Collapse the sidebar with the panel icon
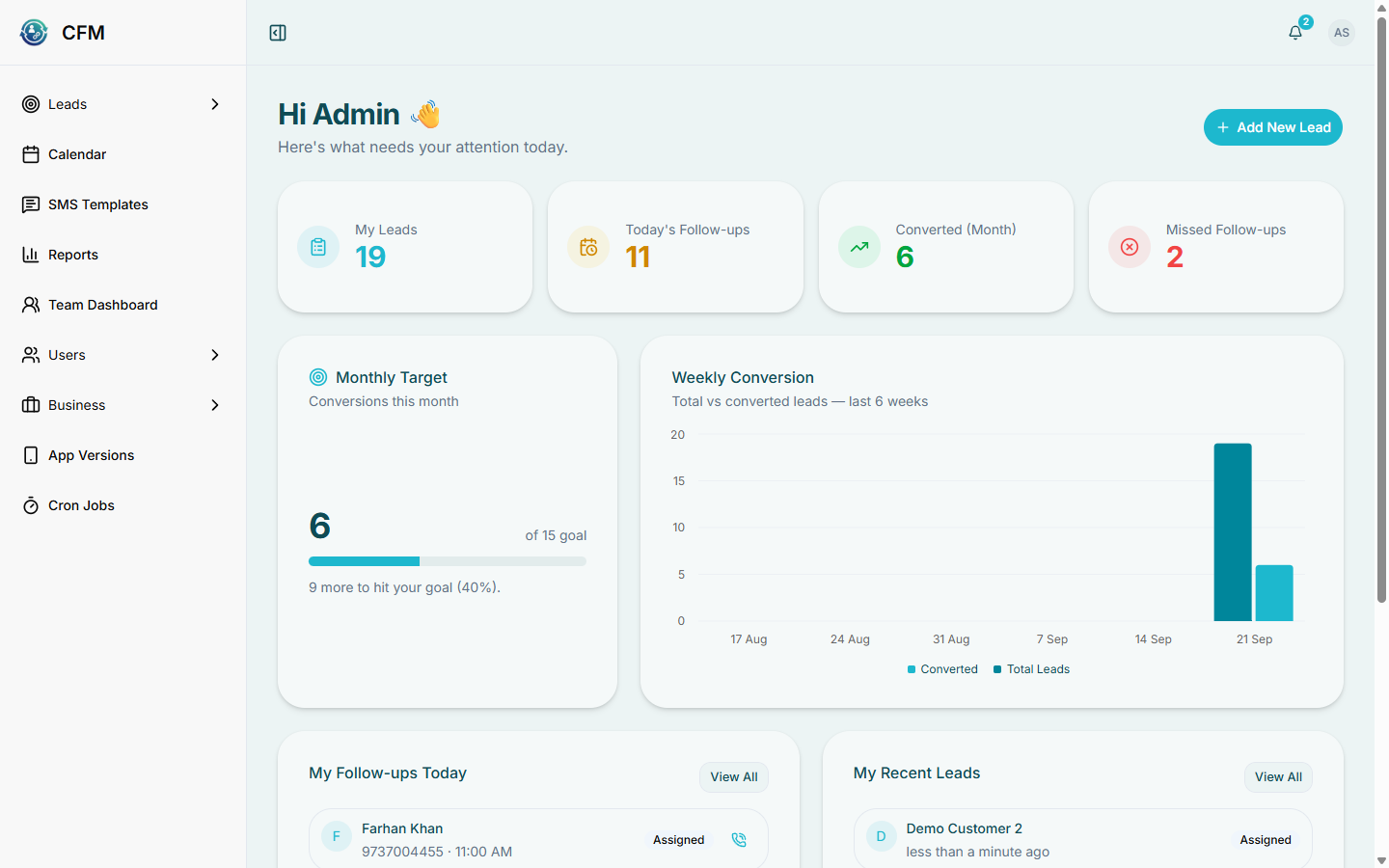1389x868 pixels. pos(278,33)
